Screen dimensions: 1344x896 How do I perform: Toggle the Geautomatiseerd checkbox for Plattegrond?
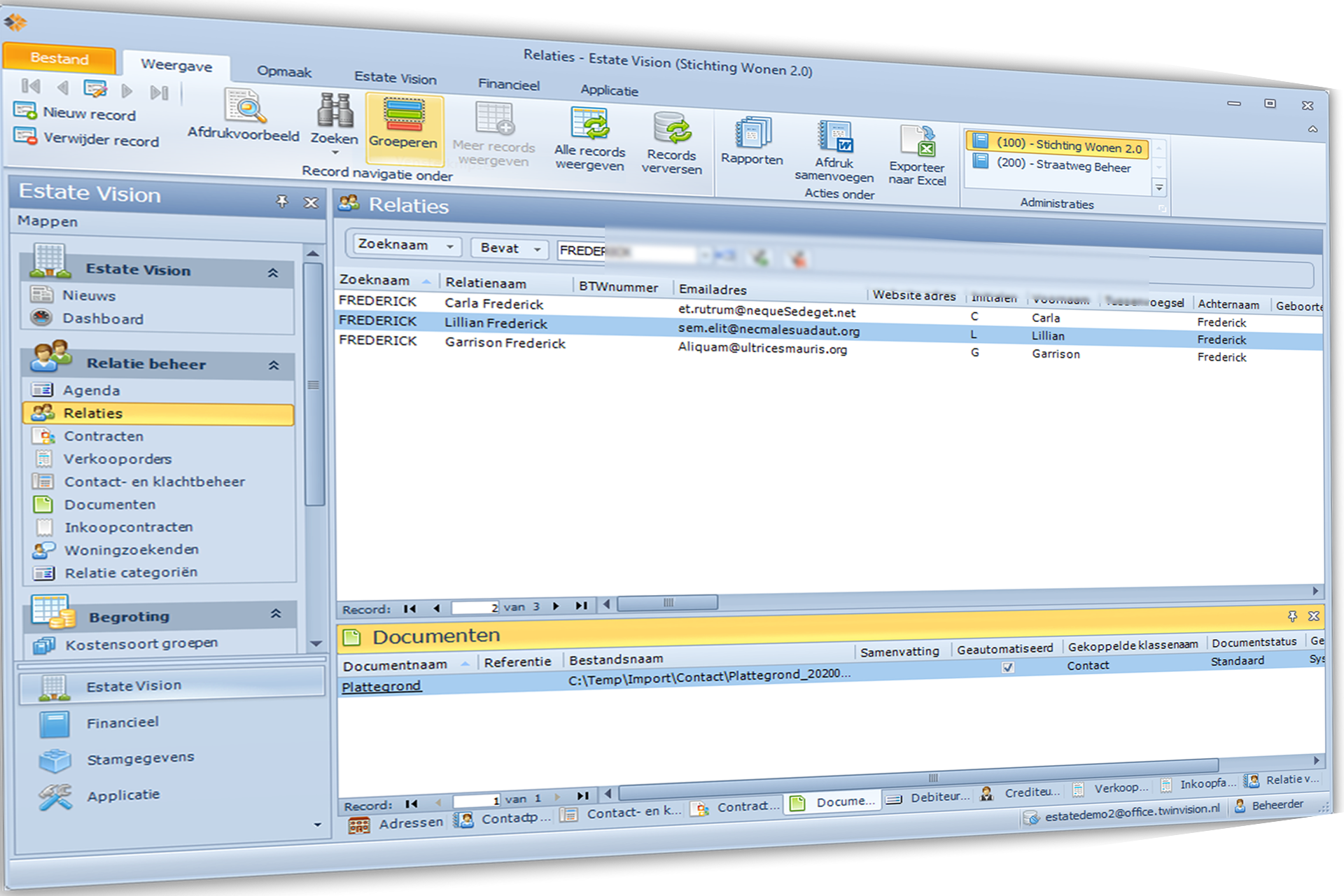pos(1008,667)
